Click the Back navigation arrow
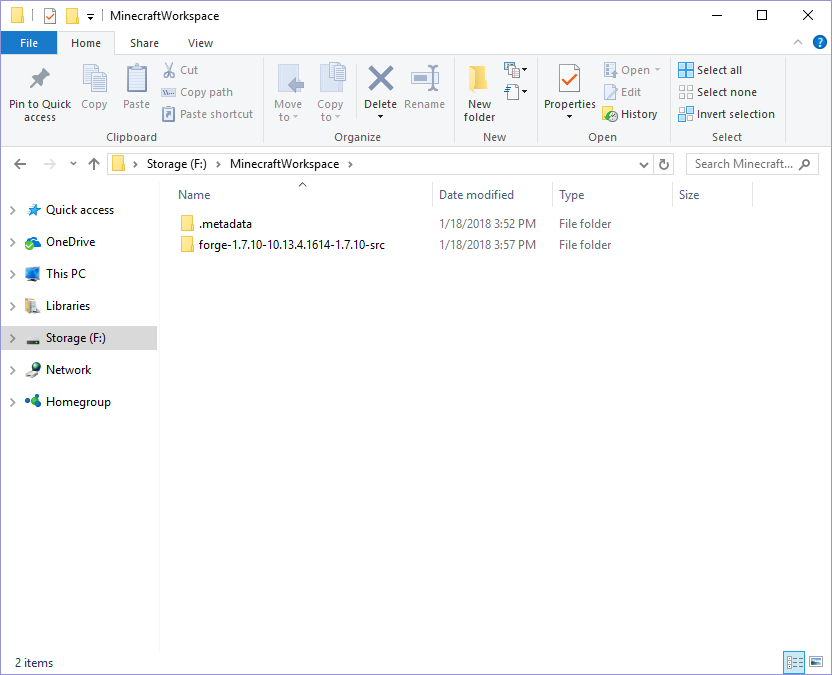The image size is (832, 675). point(20,164)
